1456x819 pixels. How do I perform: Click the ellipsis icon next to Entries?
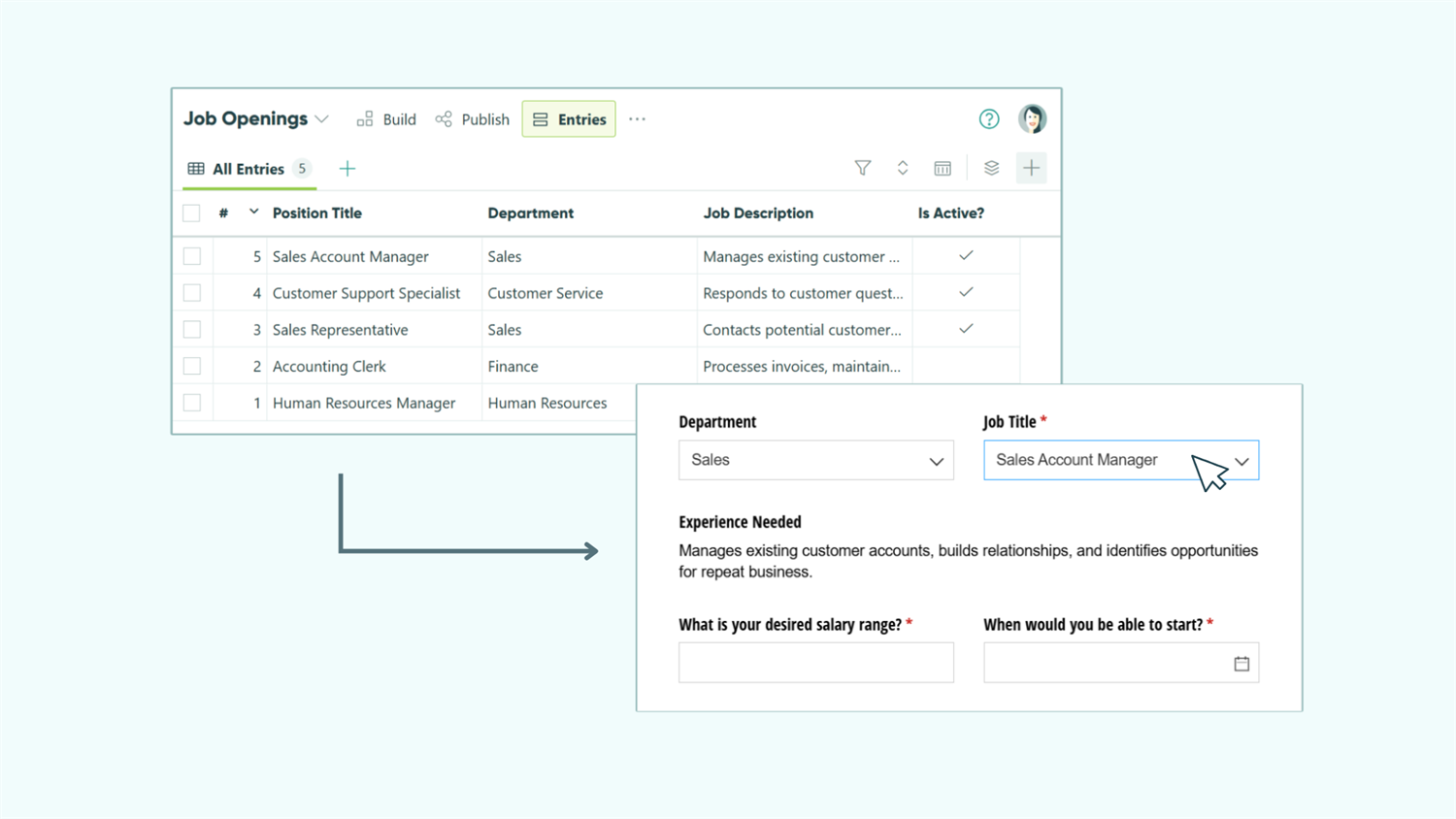tap(637, 118)
